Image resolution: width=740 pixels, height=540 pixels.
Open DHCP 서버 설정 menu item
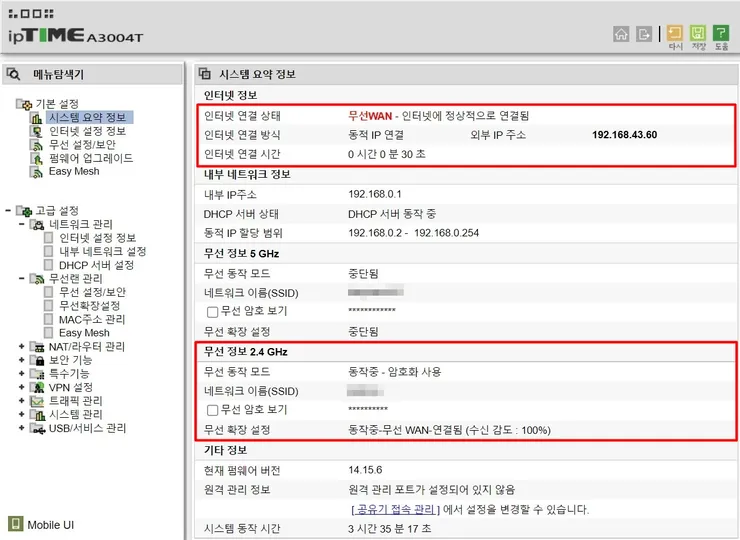click(96, 265)
